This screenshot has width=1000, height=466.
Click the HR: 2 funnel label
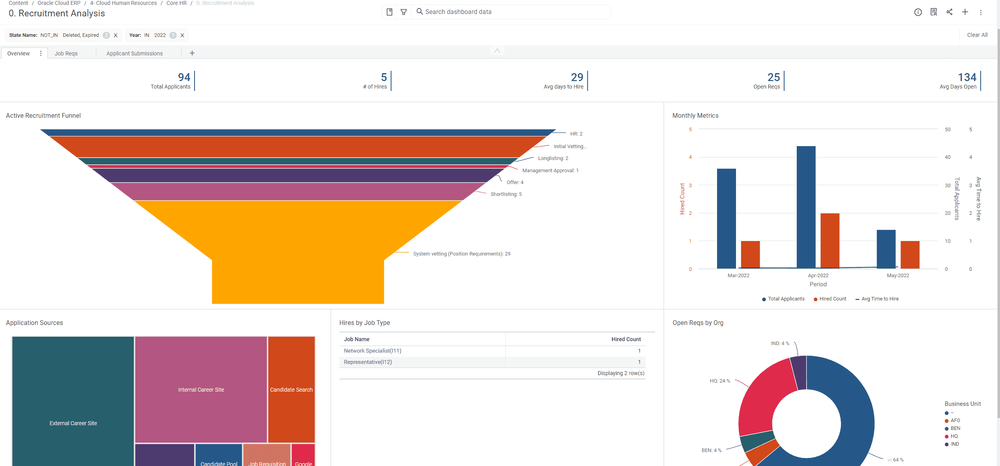(577, 134)
